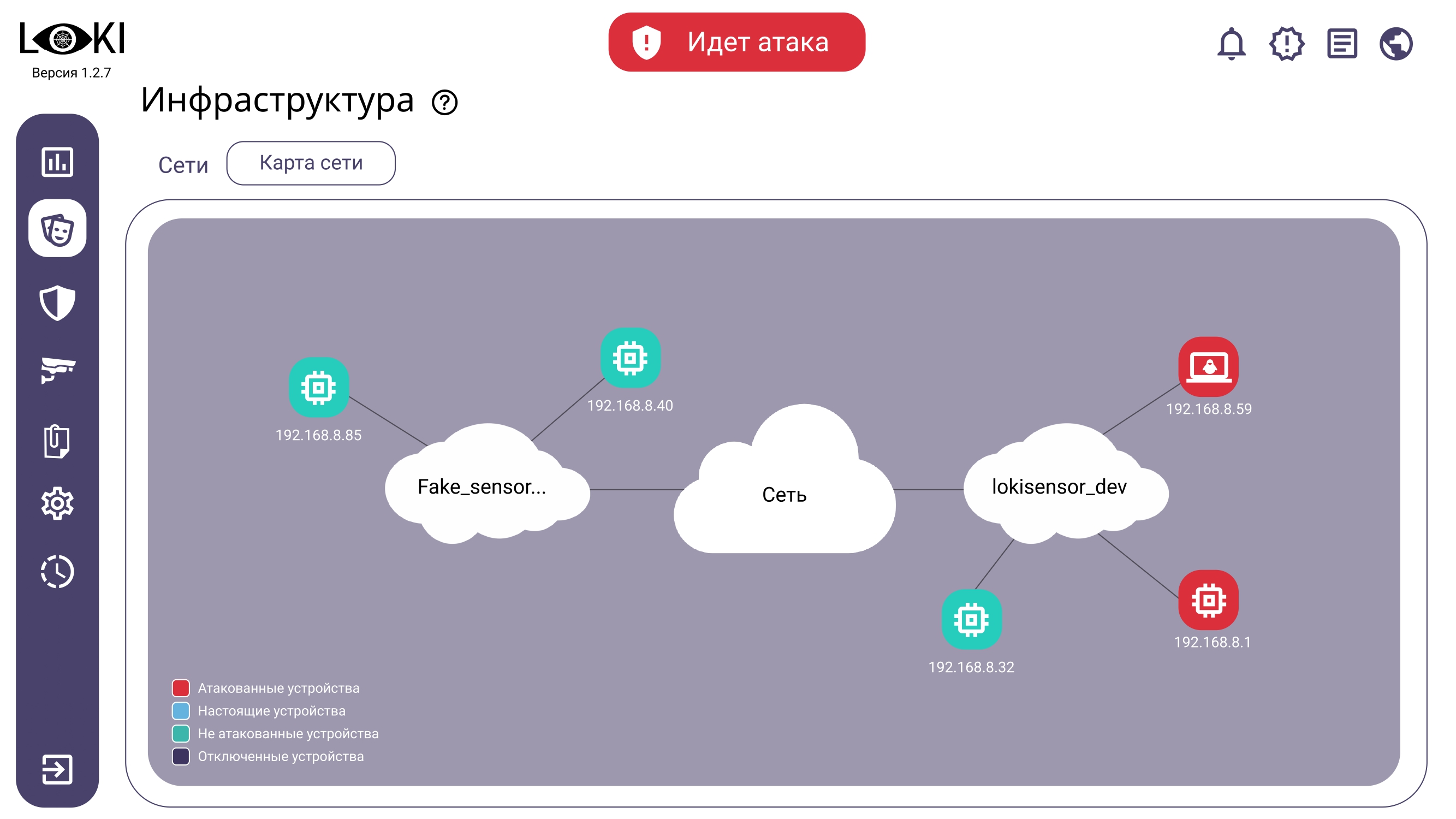1456x819 pixels.
Task: Select the Карта сети tab
Action: tap(311, 163)
